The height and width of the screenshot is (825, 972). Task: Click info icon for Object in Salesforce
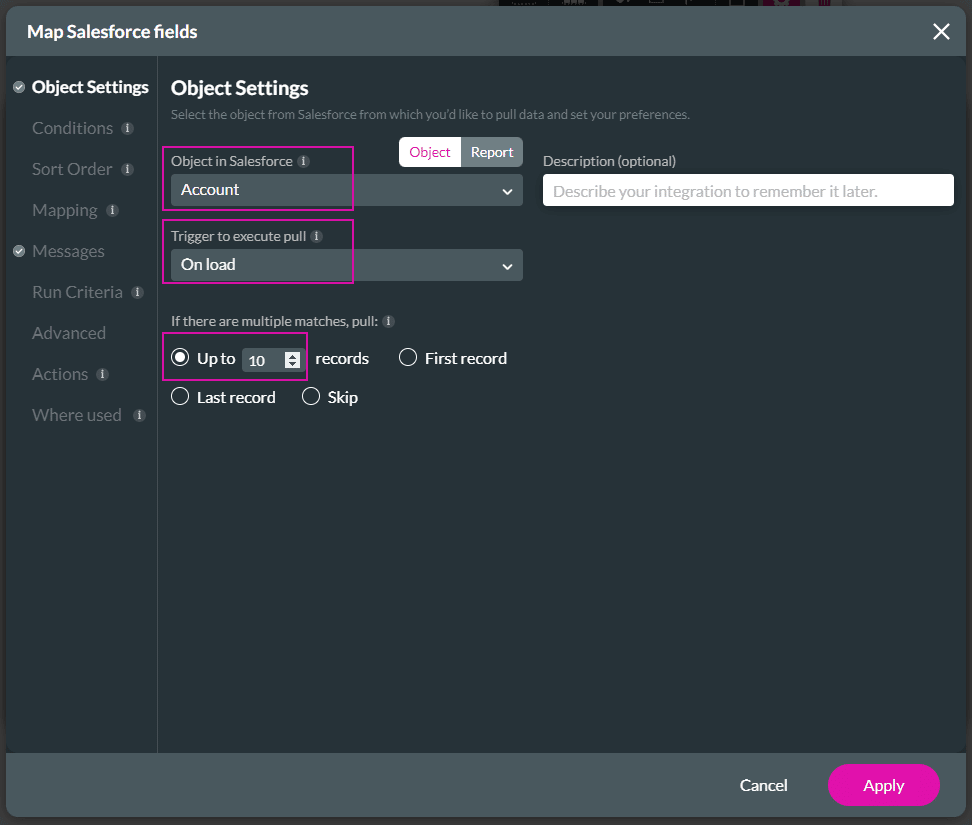click(303, 161)
